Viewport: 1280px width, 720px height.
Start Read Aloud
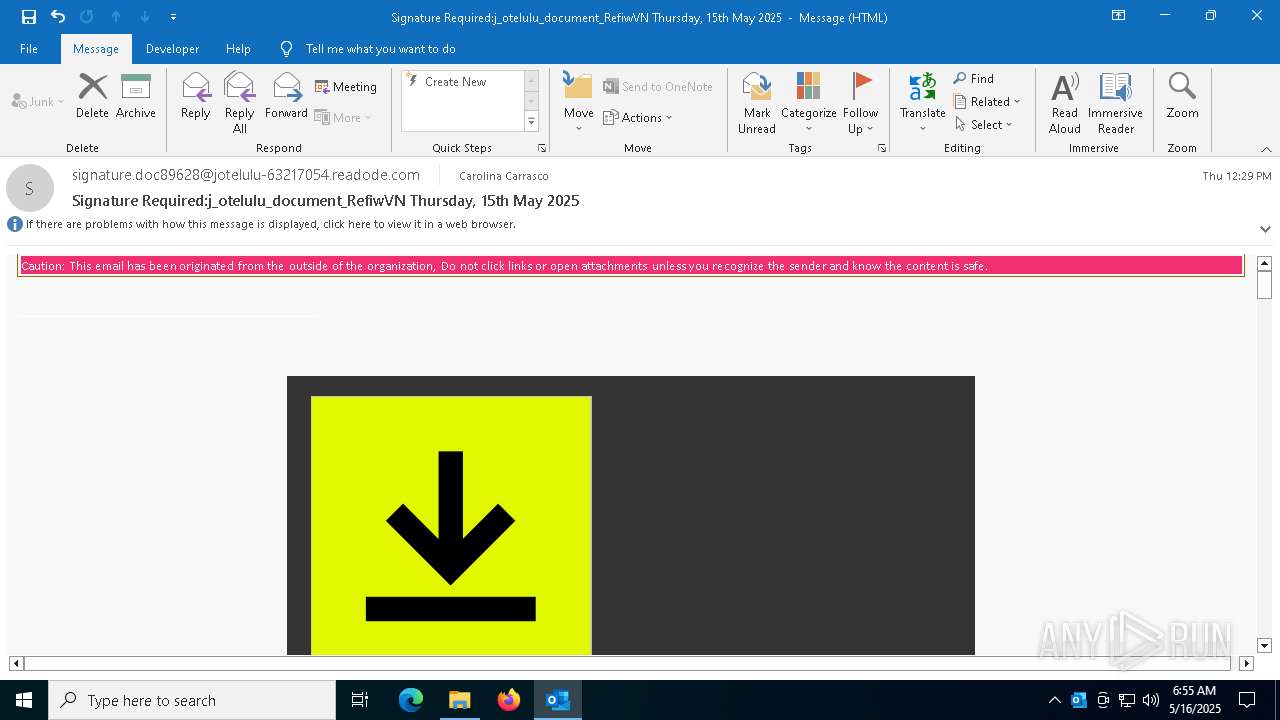click(1065, 103)
